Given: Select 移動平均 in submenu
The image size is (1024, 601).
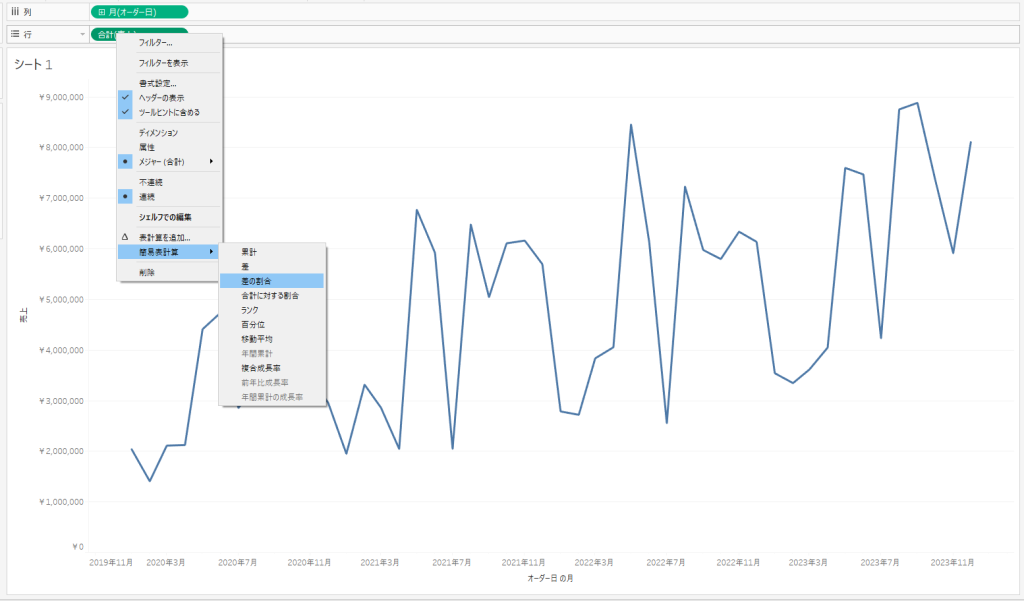Looking at the screenshot, I should (x=256, y=339).
